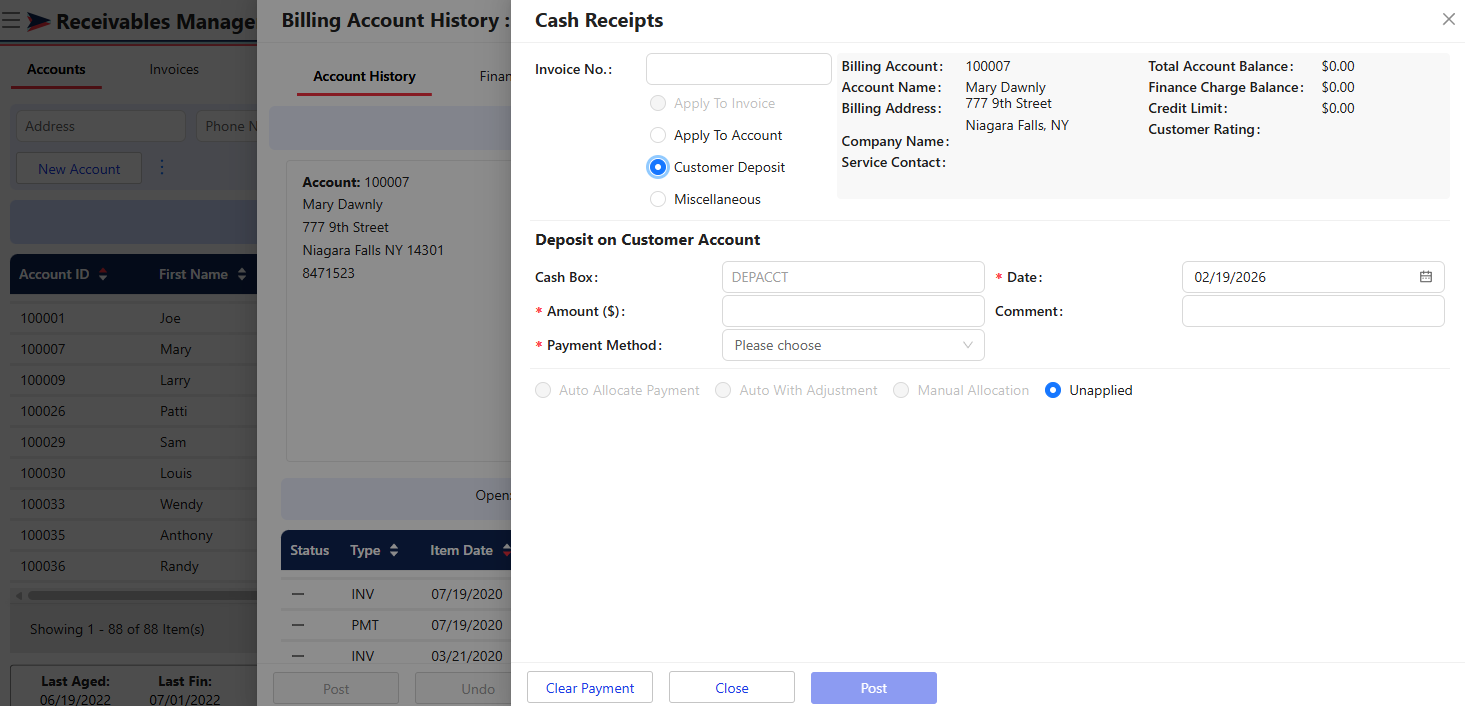Sort the Type column in history table
This screenshot has height=706, width=1465.
[x=394, y=551]
